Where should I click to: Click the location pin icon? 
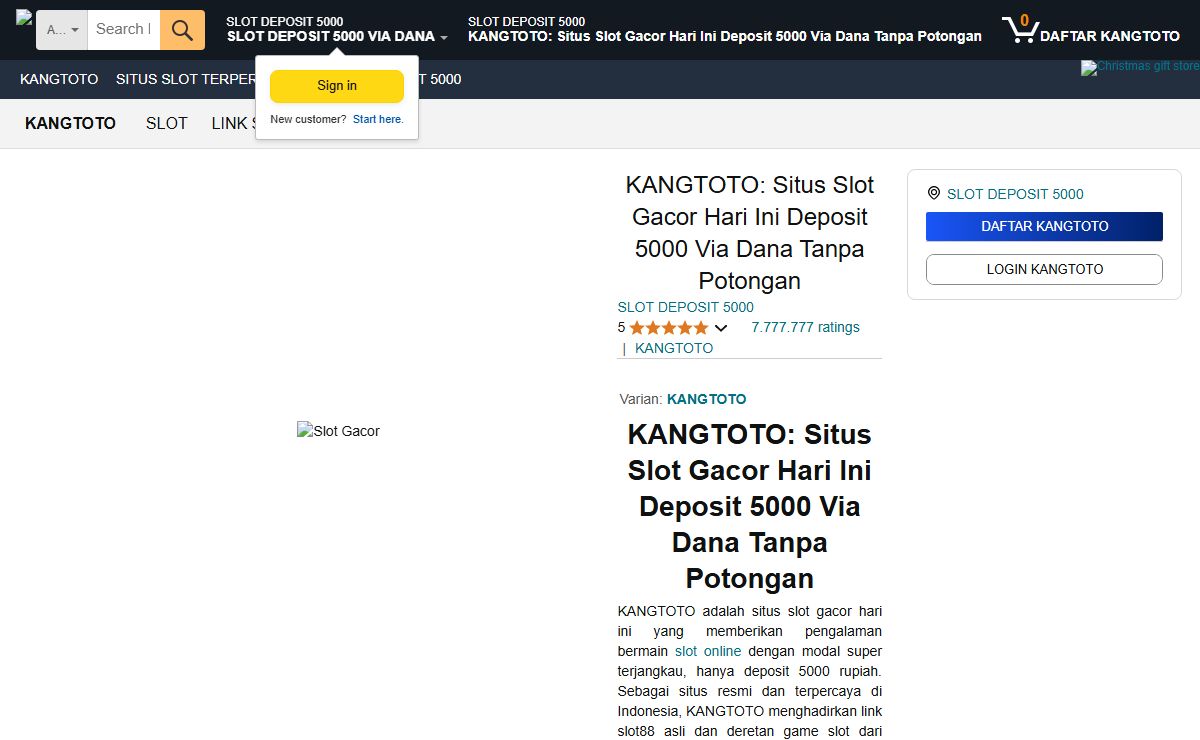[934, 193]
